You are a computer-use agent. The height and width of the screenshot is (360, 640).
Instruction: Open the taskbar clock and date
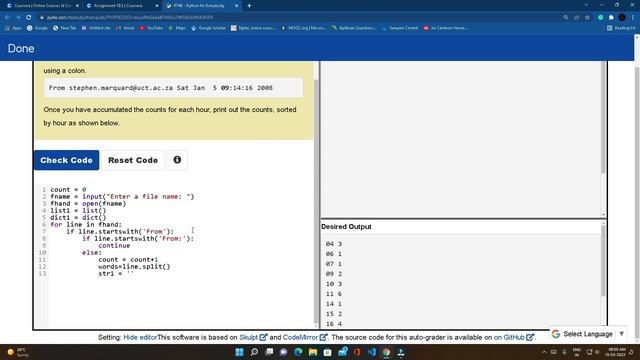coord(616,352)
